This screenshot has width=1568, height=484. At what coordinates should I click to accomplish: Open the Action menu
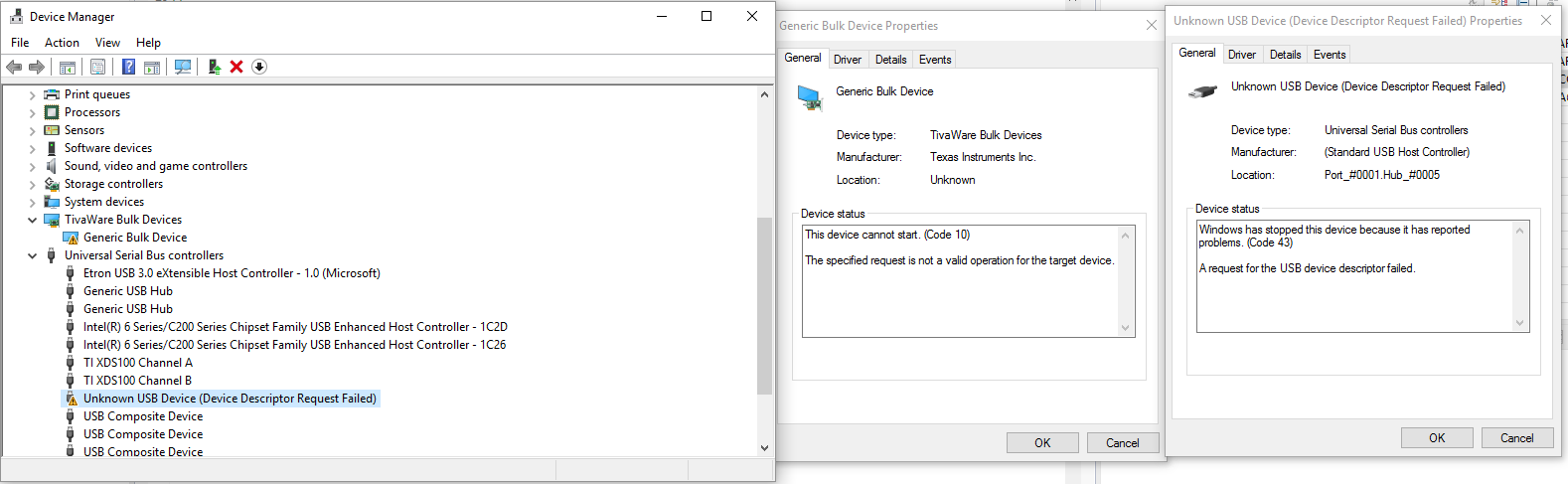coord(62,43)
